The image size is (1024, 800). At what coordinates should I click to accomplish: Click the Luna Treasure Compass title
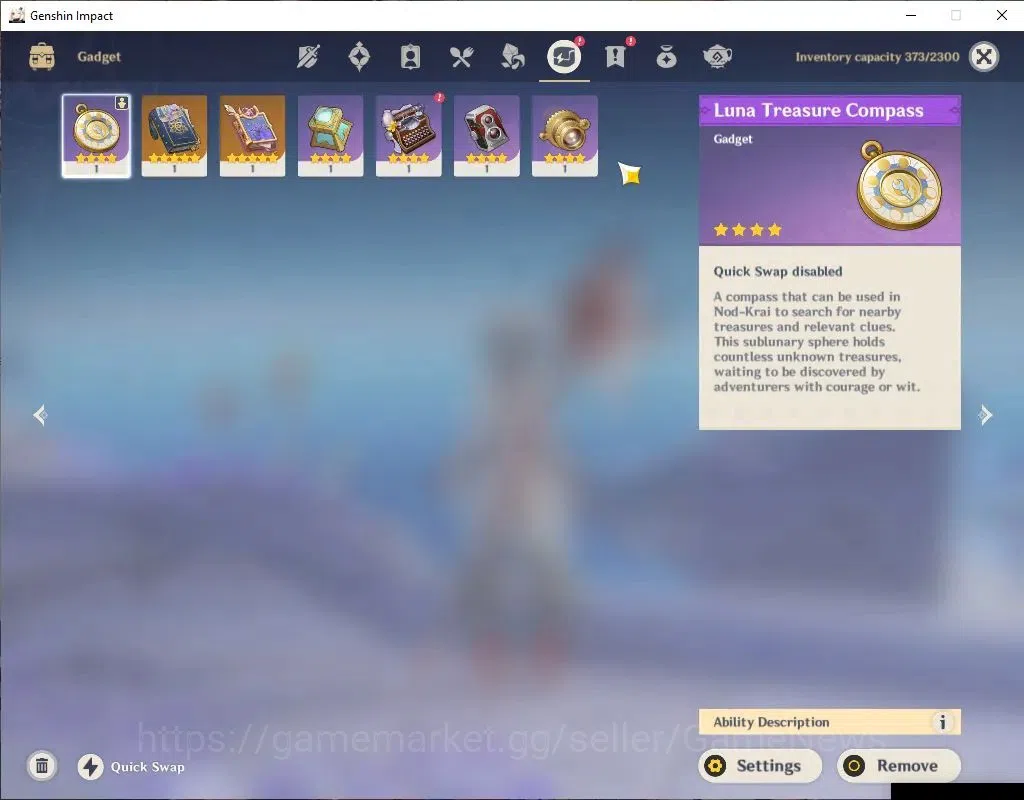(x=818, y=110)
